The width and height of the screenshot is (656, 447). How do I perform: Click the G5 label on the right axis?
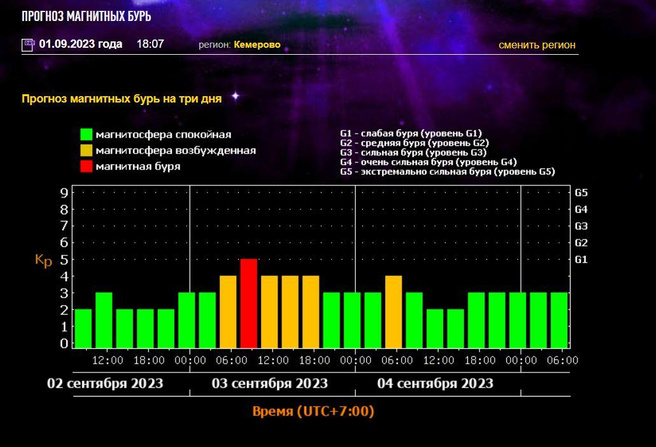point(581,193)
